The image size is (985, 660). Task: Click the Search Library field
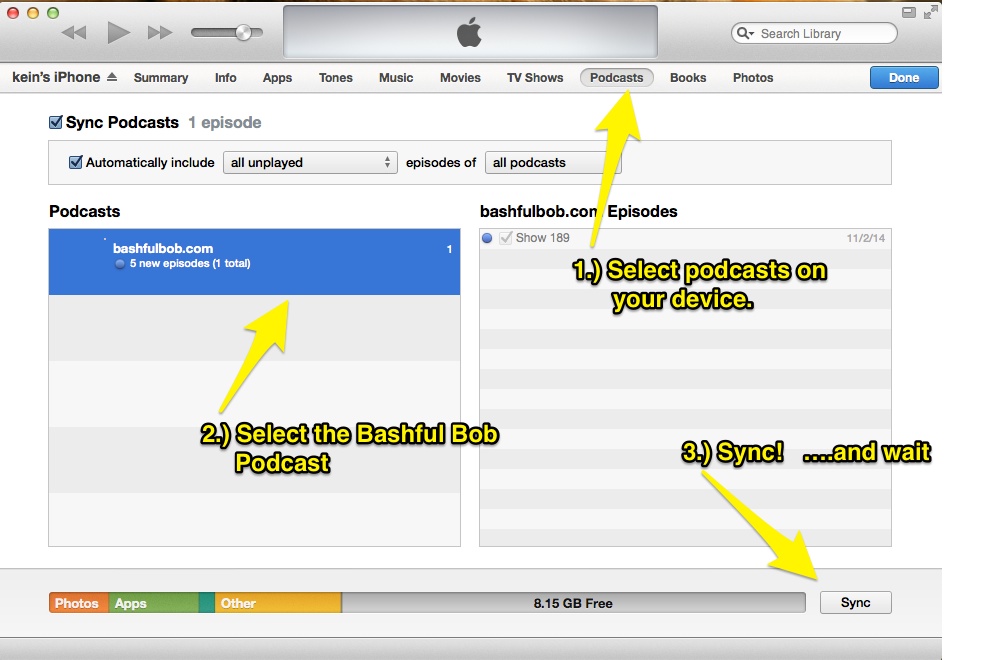click(x=814, y=33)
